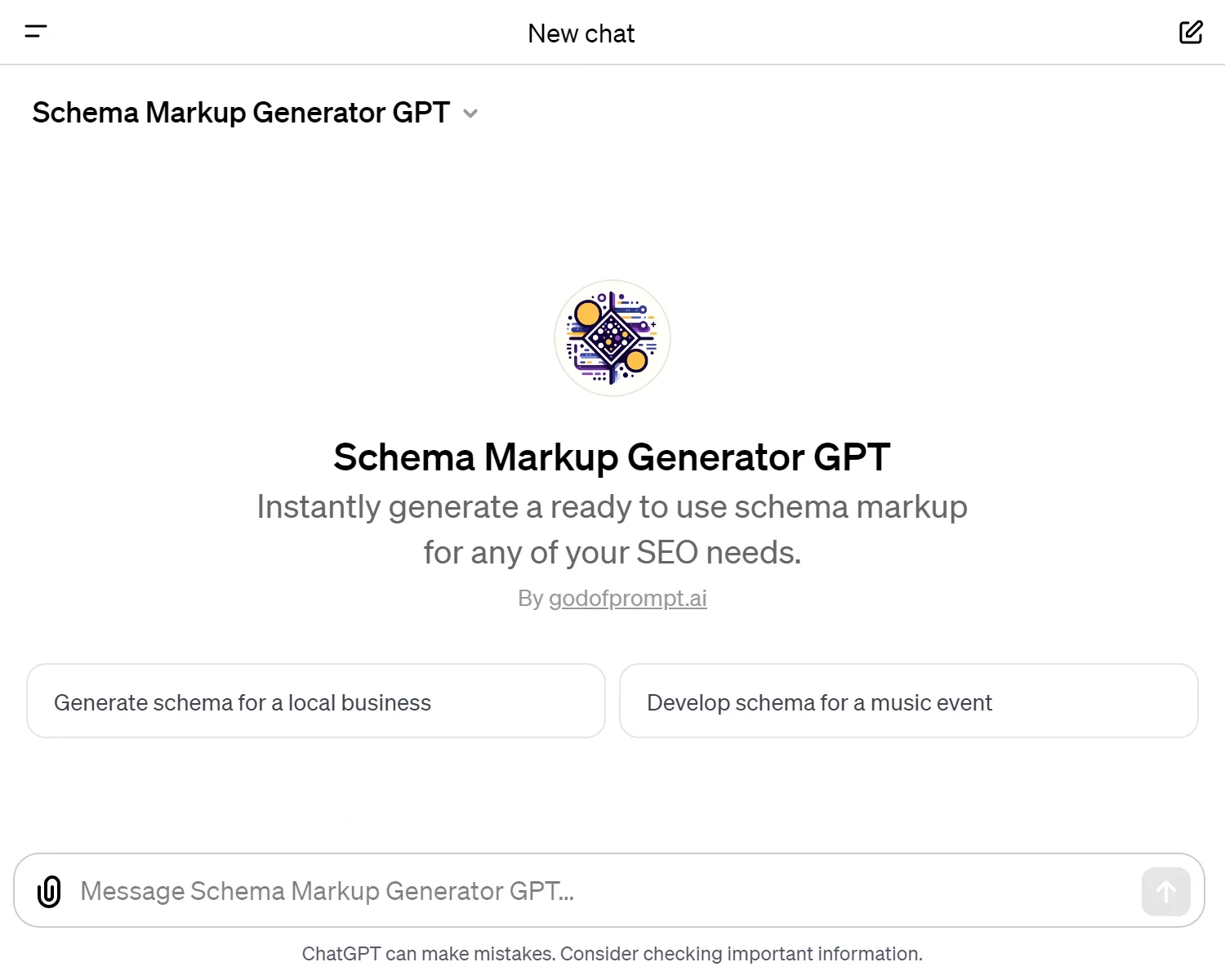Select the GPT description tagline text
1225x980 pixels.
click(x=612, y=528)
